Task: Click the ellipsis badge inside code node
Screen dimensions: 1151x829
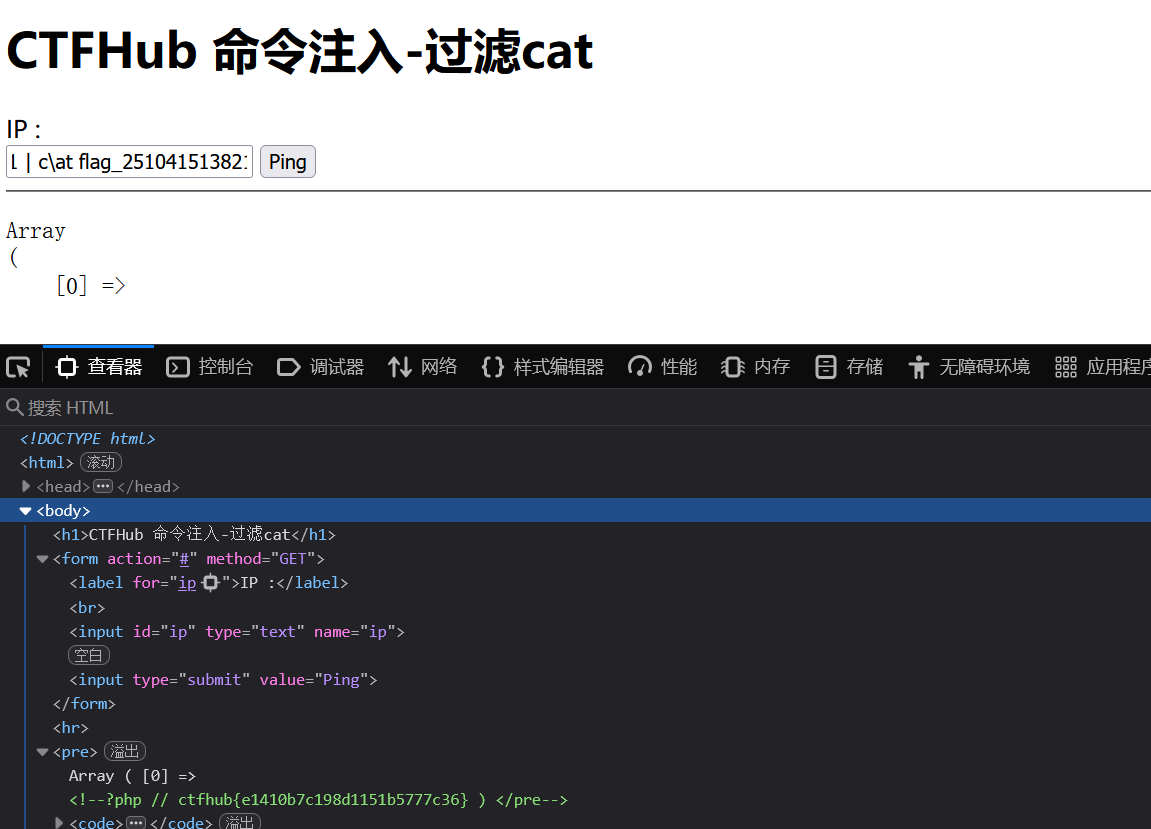Action: (x=136, y=822)
